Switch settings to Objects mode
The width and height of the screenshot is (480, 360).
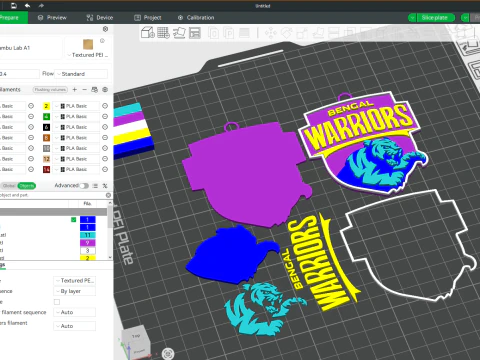tap(27, 186)
